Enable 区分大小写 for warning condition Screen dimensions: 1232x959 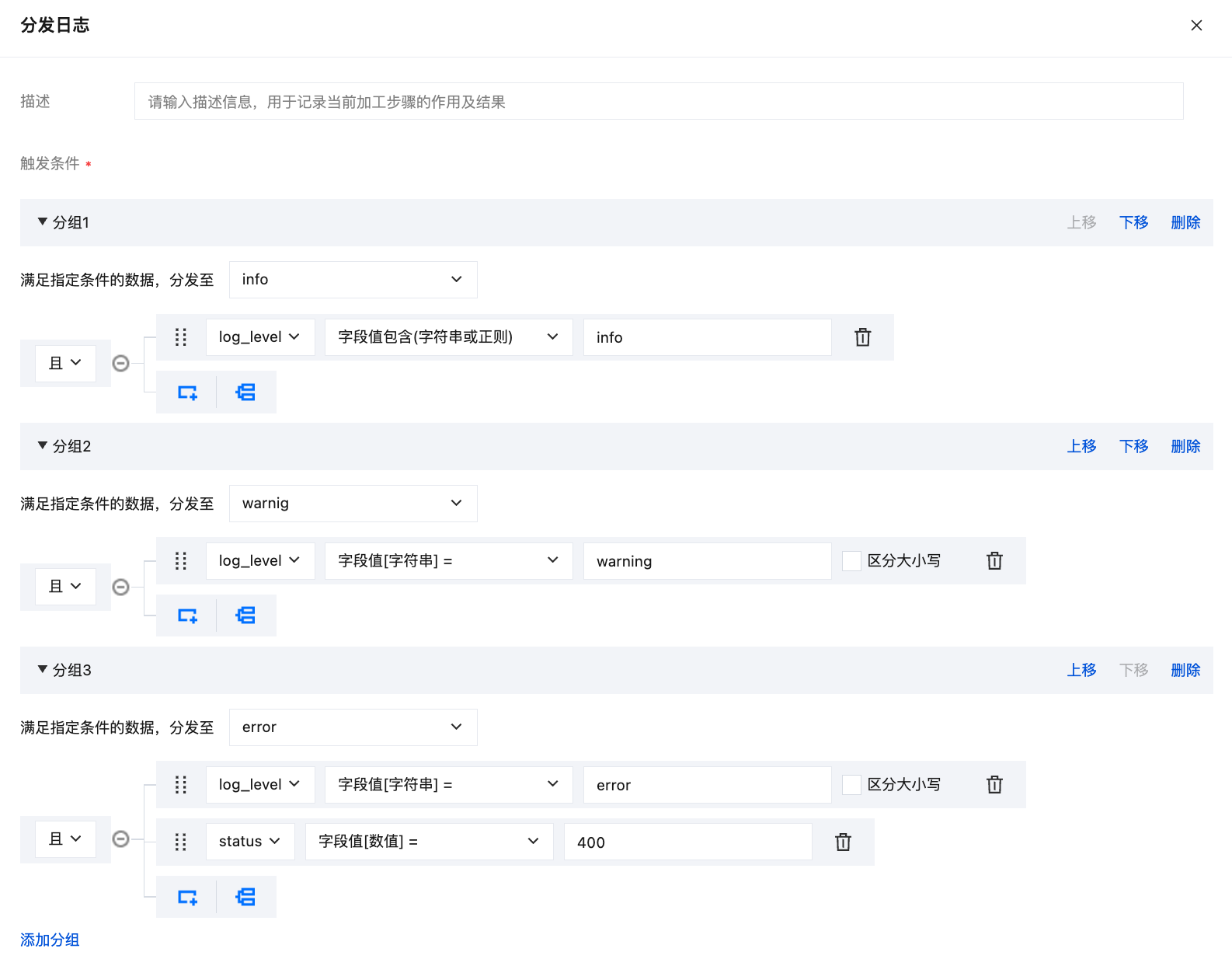pyautogui.click(x=851, y=561)
